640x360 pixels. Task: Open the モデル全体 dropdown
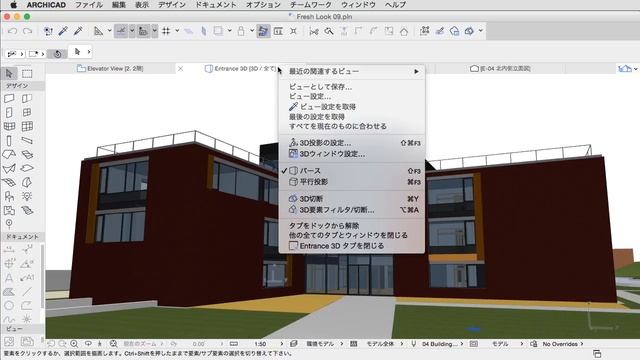click(x=384, y=344)
